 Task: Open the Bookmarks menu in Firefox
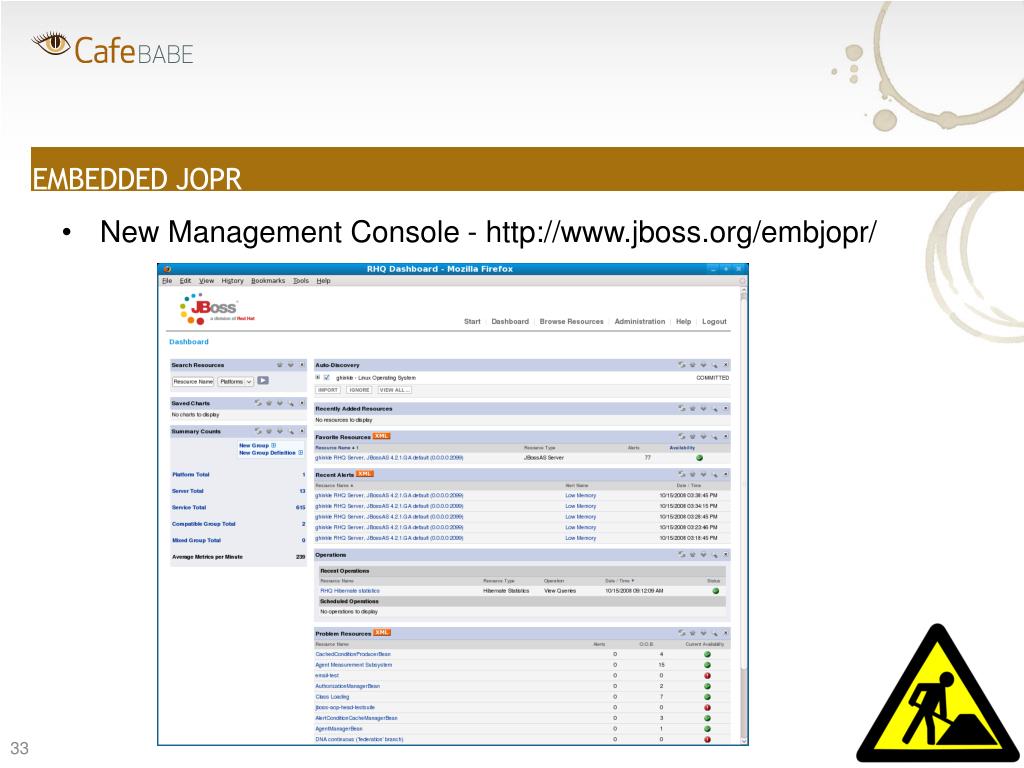[268, 281]
